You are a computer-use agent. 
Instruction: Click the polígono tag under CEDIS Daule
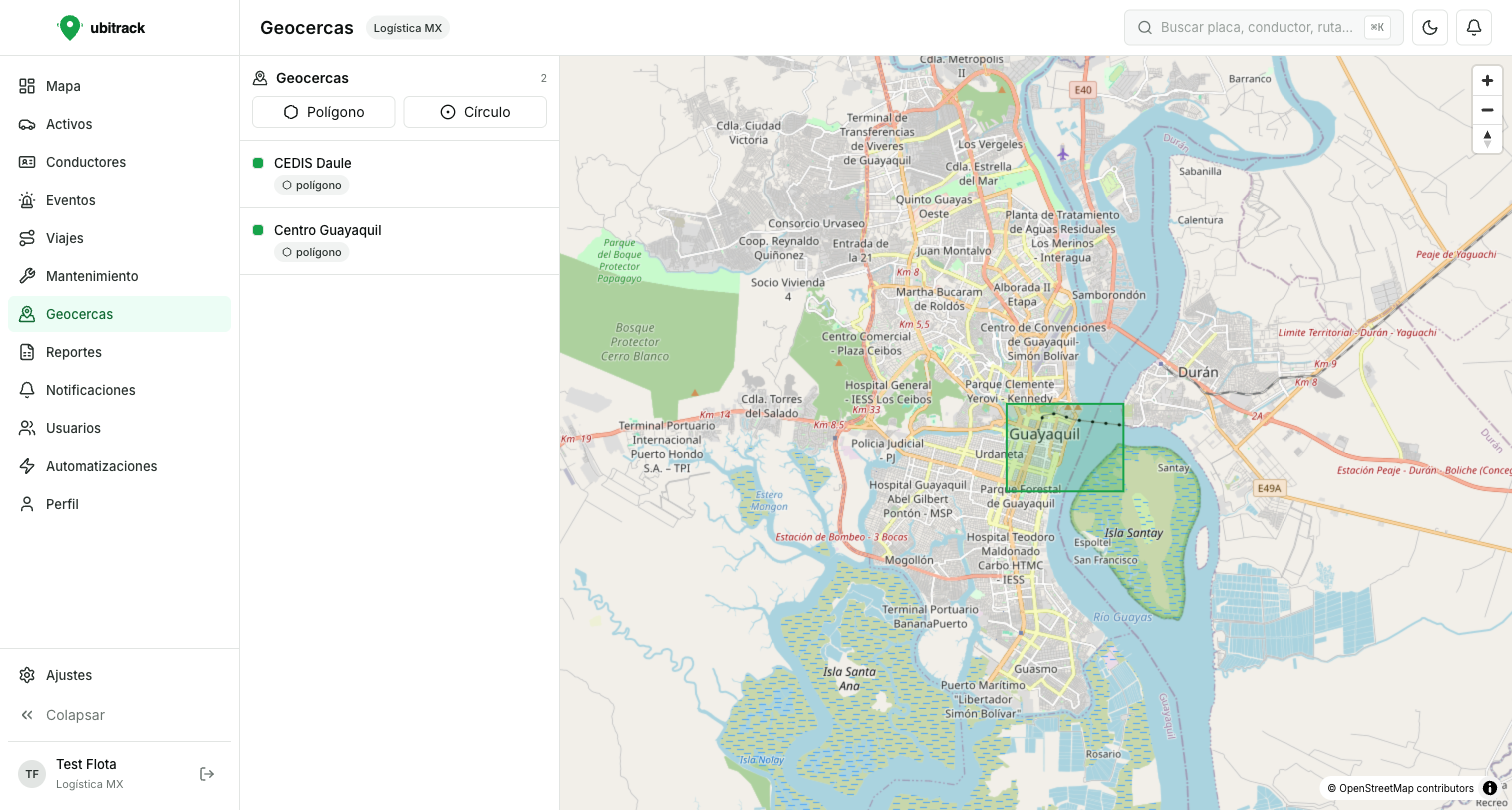point(312,185)
